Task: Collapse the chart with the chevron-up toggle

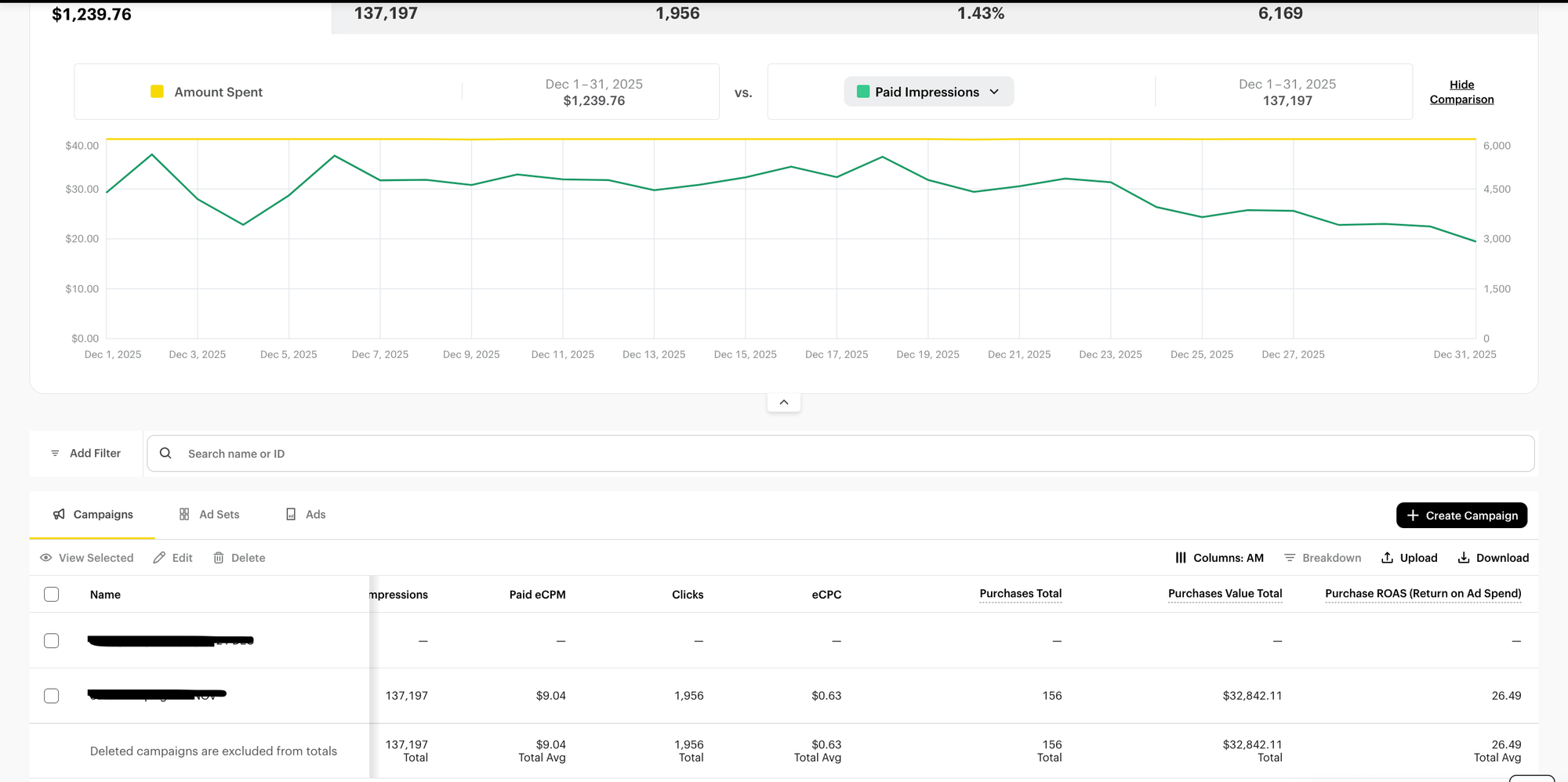Action: (x=783, y=403)
